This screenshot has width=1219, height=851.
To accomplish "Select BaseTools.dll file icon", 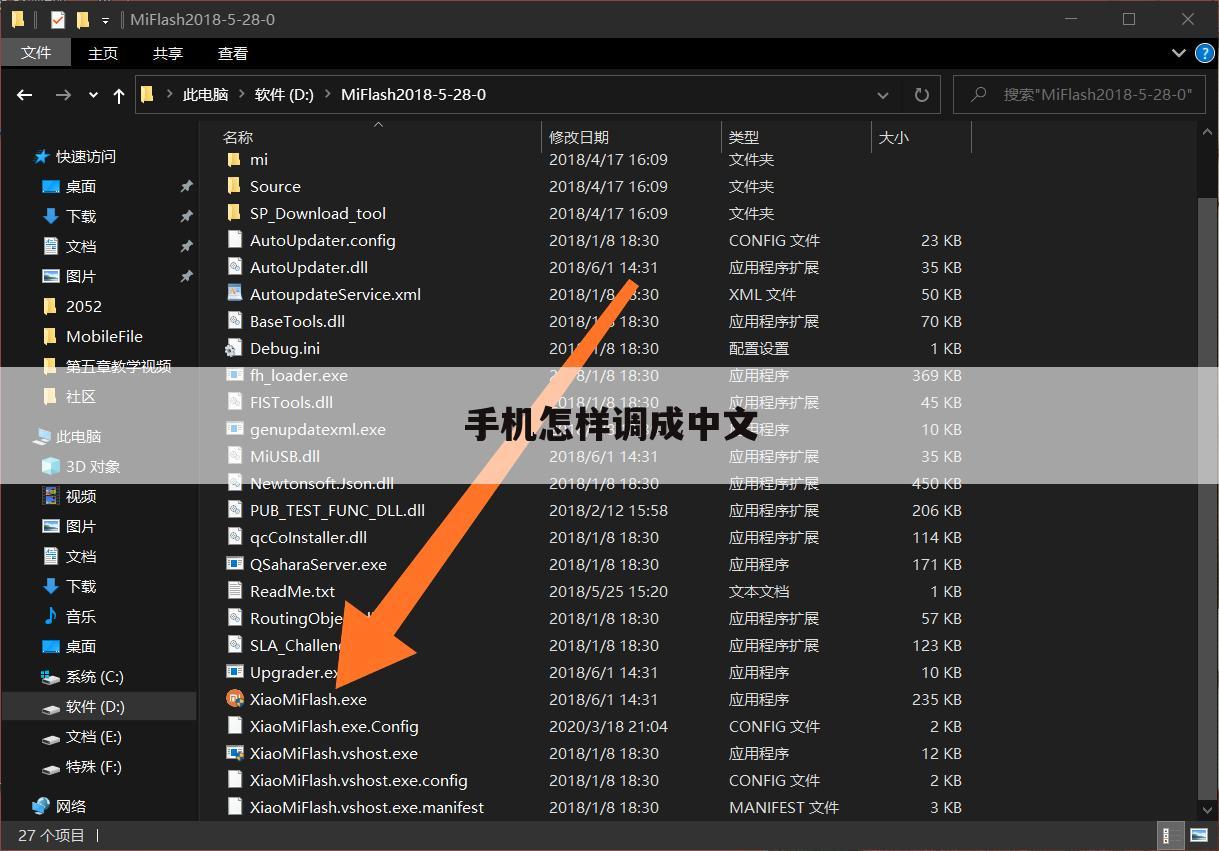I will pos(235,321).
